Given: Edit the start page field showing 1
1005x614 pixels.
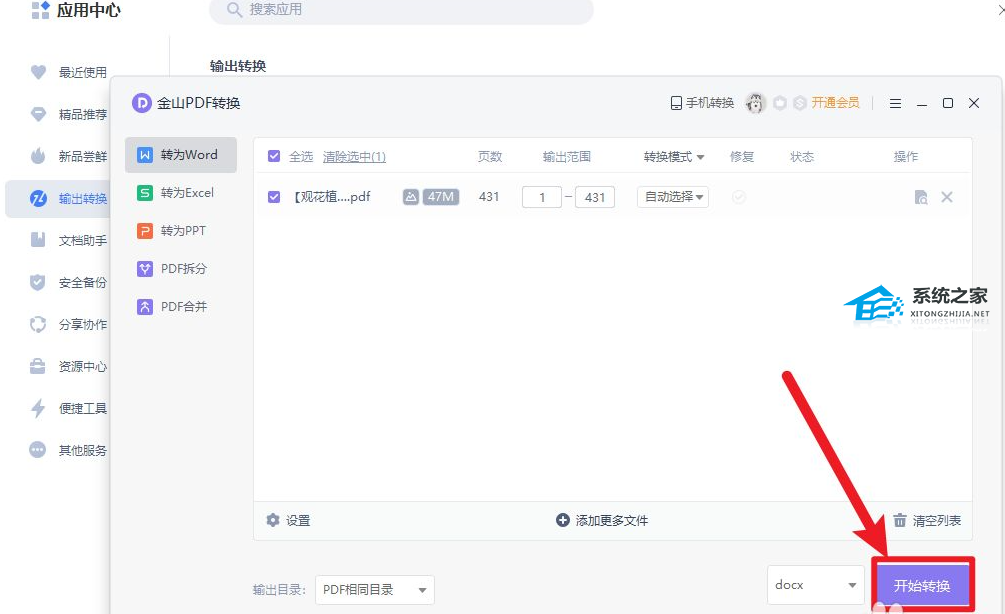Looking at the screenshot, I should 542,197.
